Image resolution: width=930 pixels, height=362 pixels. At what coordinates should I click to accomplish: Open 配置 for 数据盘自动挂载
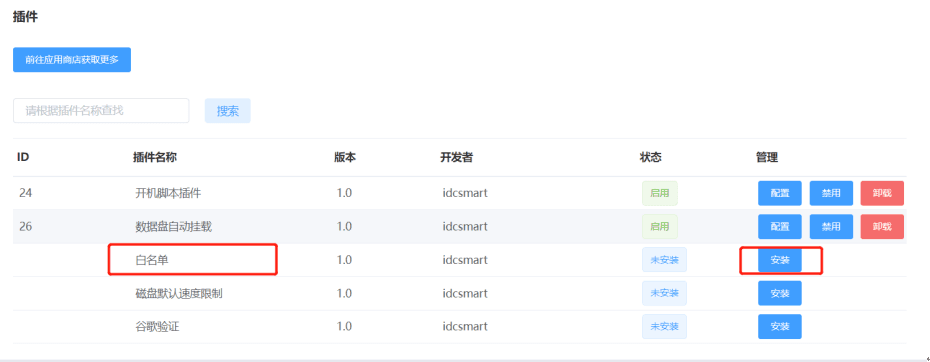click(780, 227)
